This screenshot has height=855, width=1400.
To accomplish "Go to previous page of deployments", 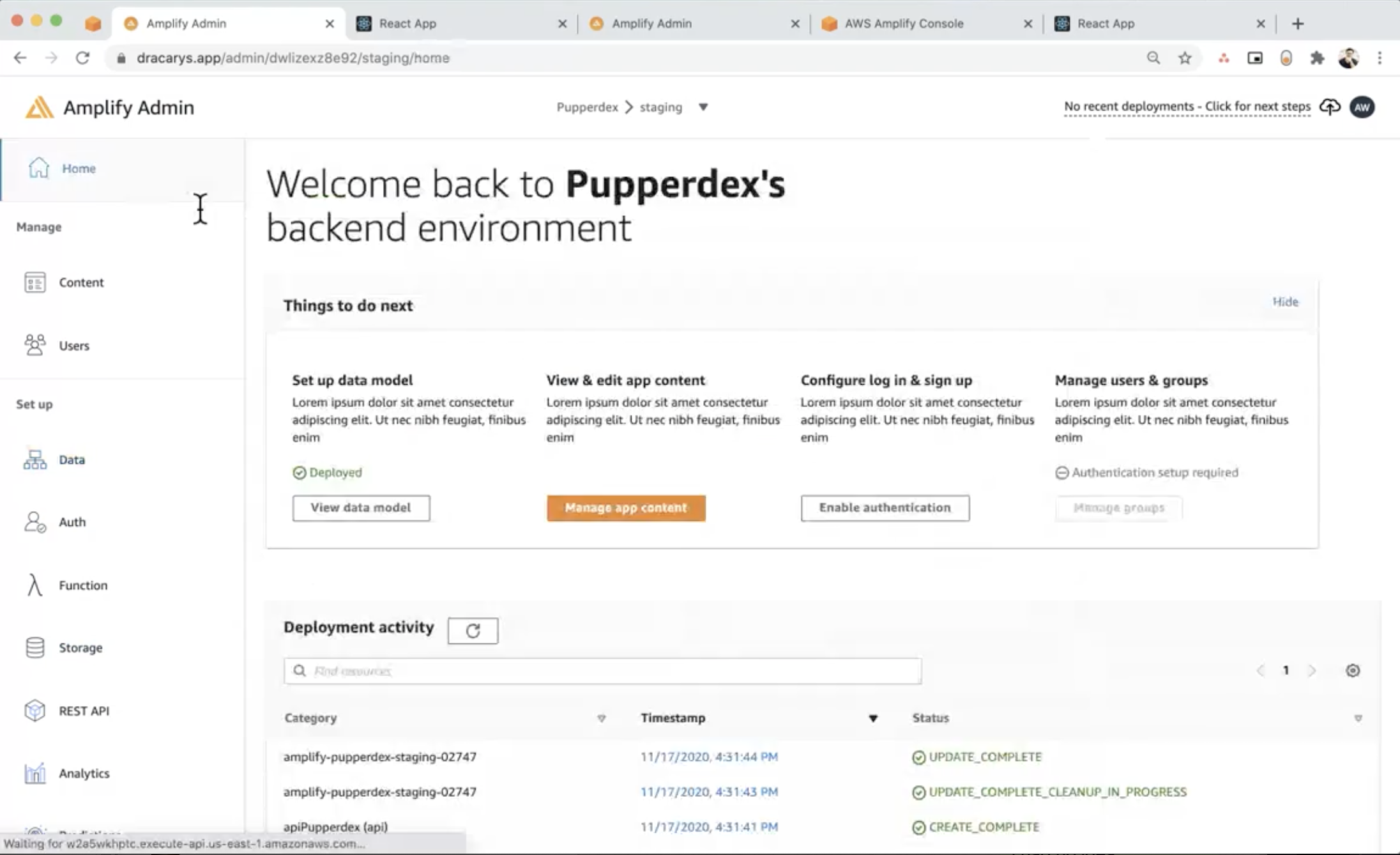I will click(x=1260, y=670).
